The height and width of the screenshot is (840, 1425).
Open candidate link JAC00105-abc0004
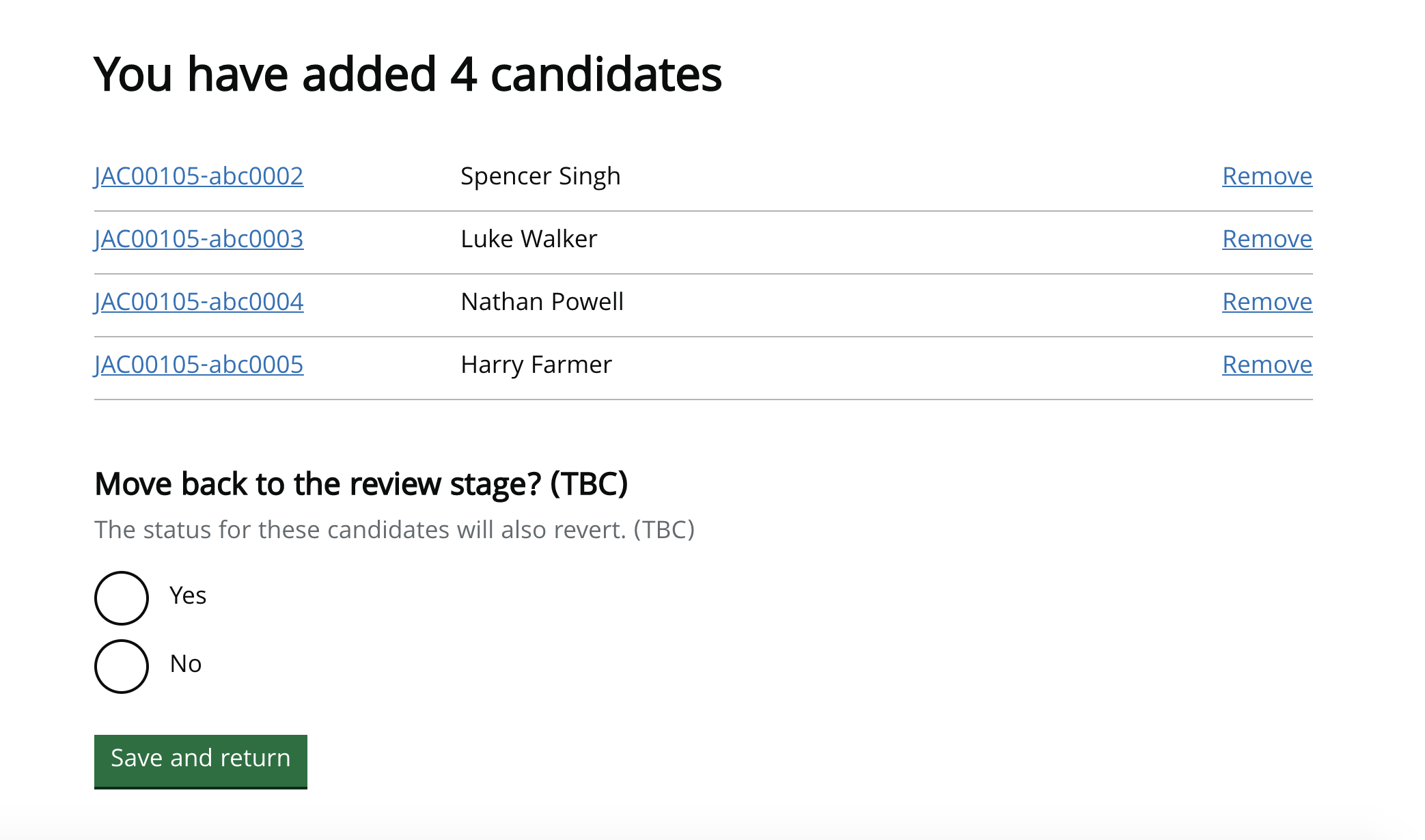click(199, 302)
